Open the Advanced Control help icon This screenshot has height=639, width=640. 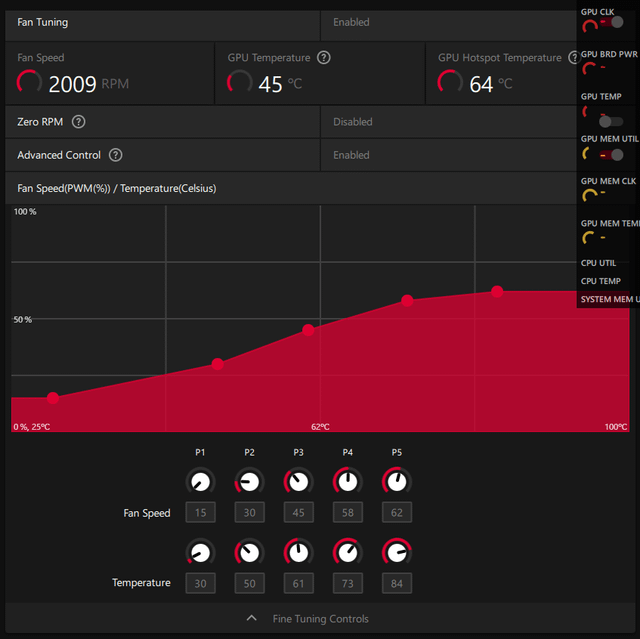click(116, 155)
